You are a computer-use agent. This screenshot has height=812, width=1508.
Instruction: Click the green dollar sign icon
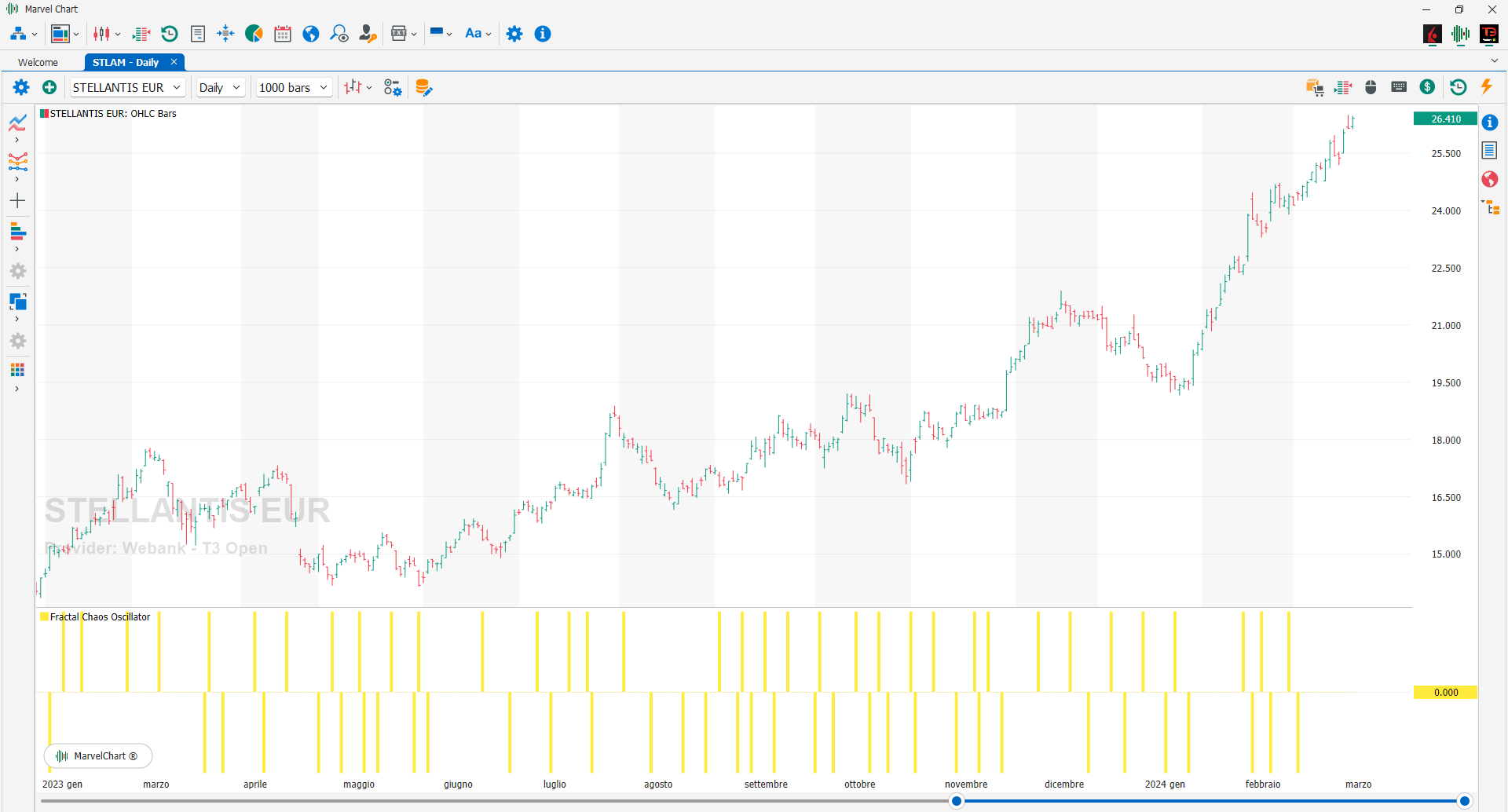coord(1428,87)
